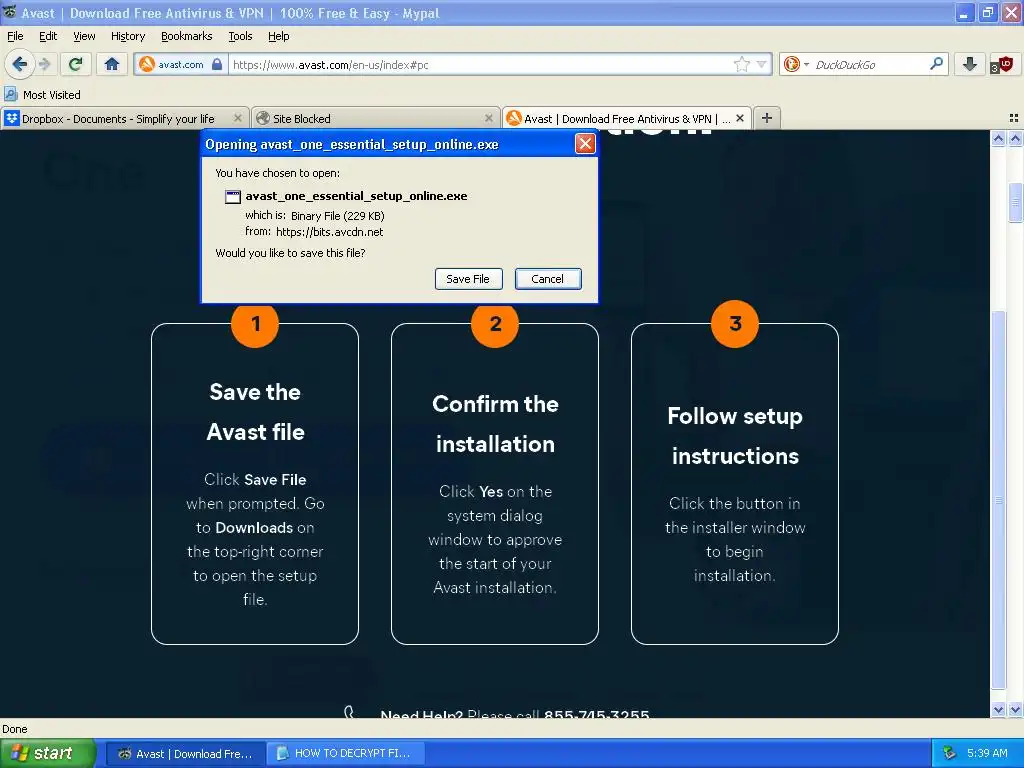1024x768 pixels.
Task: Click the search magnifier icon
Action: [936, 64]
